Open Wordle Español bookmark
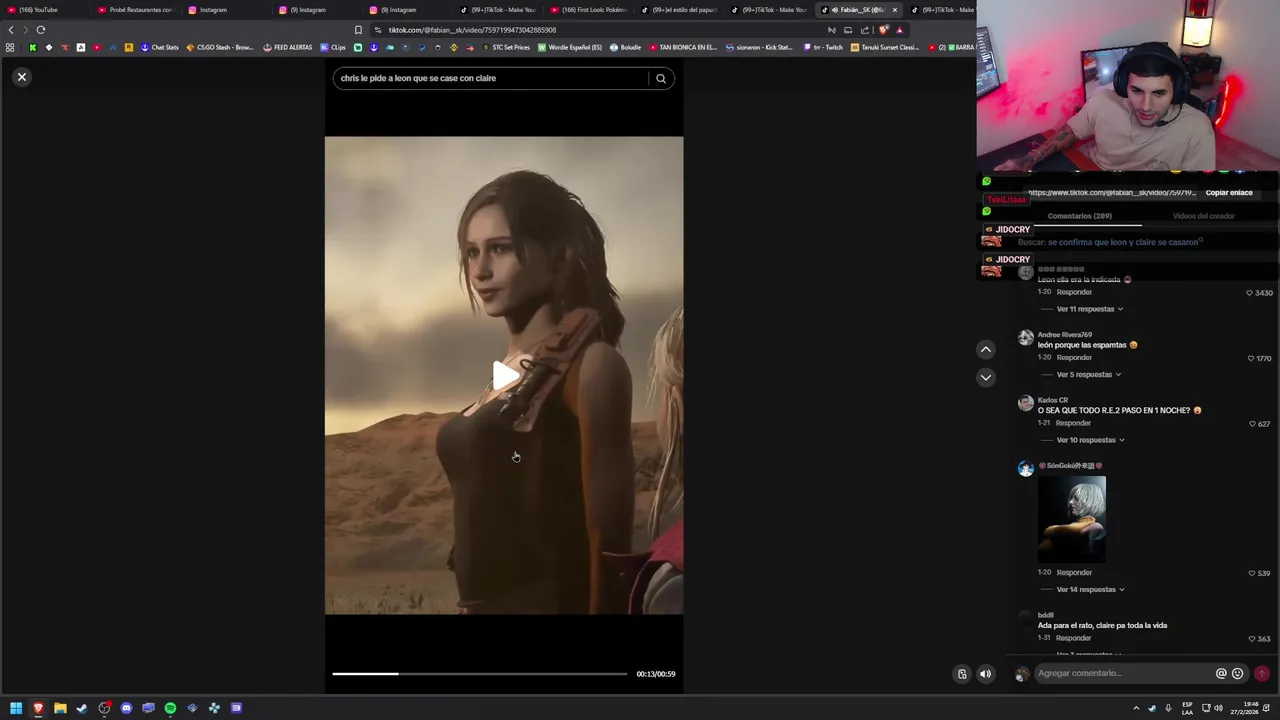Image resolution: width=1280 pixels, height=720 pixels. (570, 47)
